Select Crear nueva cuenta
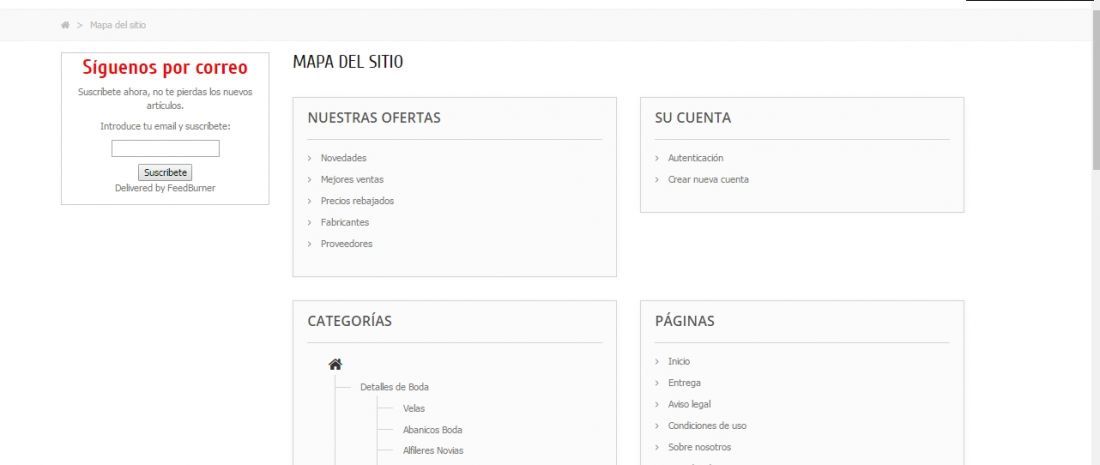Screen dimensions: 1100x465 click(x=708, y=180)
